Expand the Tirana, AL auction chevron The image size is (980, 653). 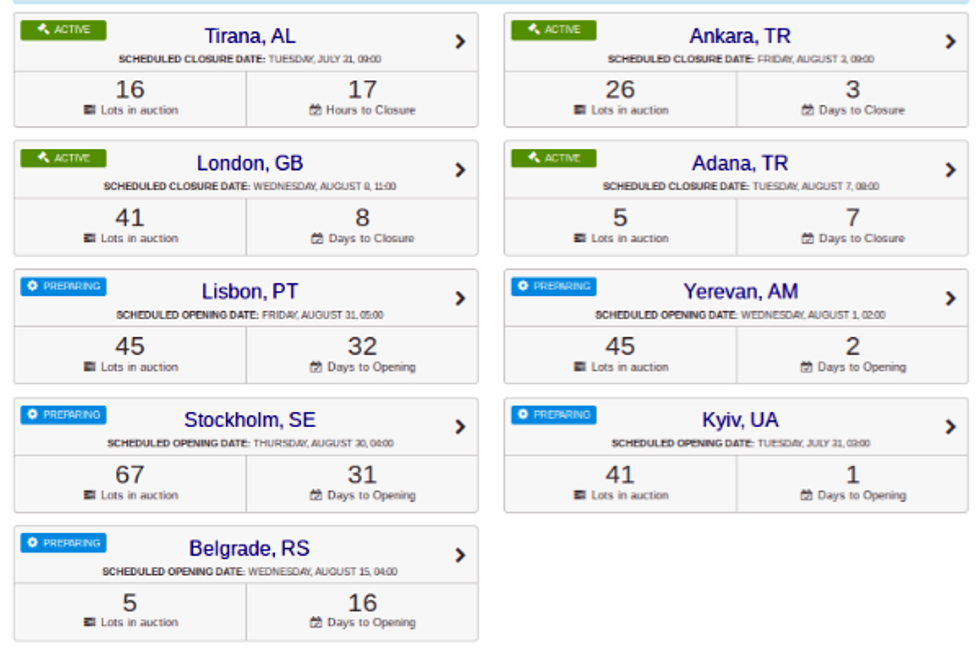pyautogui.click(x=460, y=42)
